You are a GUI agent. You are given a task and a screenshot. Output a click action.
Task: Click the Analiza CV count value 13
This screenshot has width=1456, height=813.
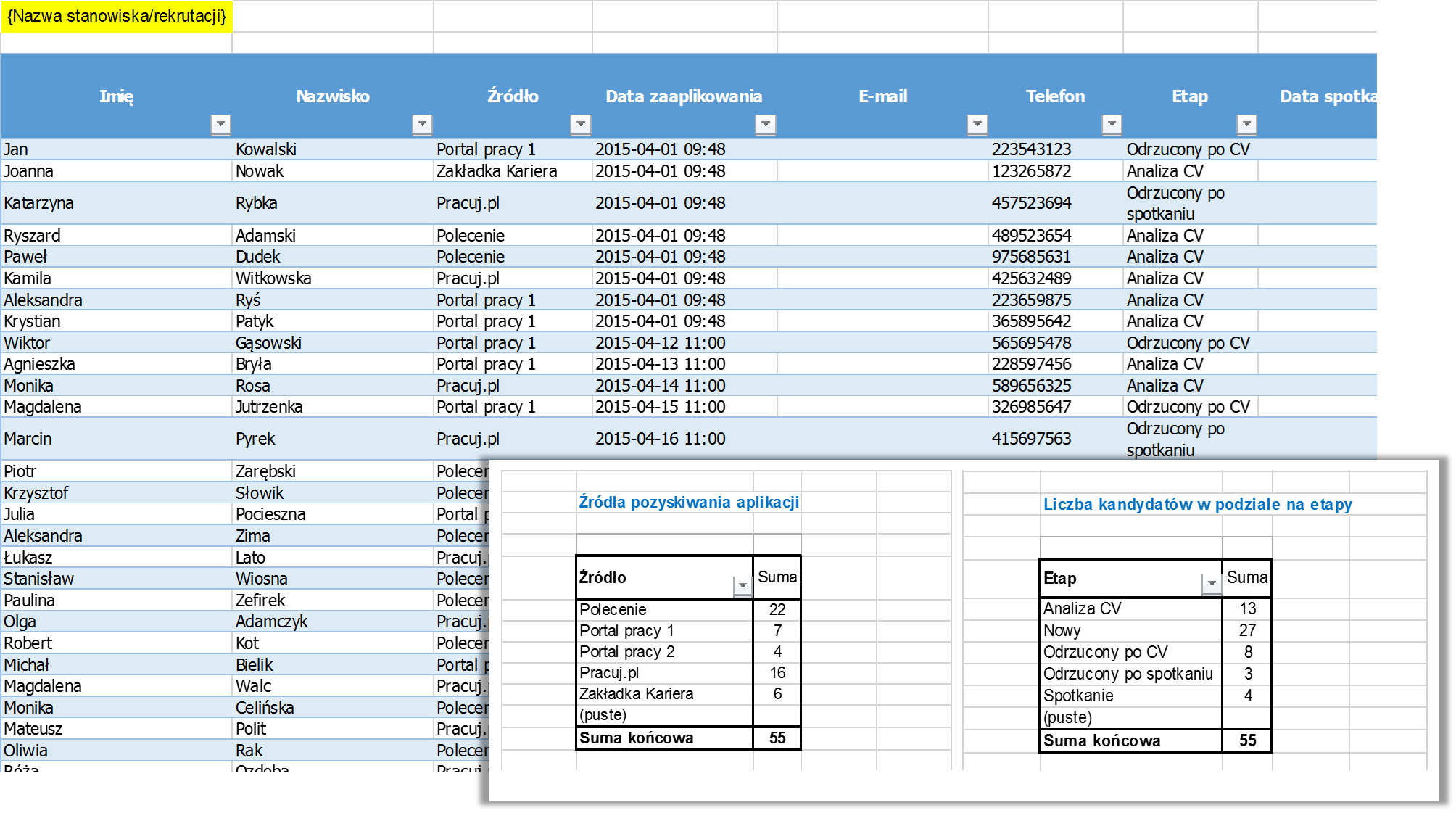click(x=1248, y=608)
